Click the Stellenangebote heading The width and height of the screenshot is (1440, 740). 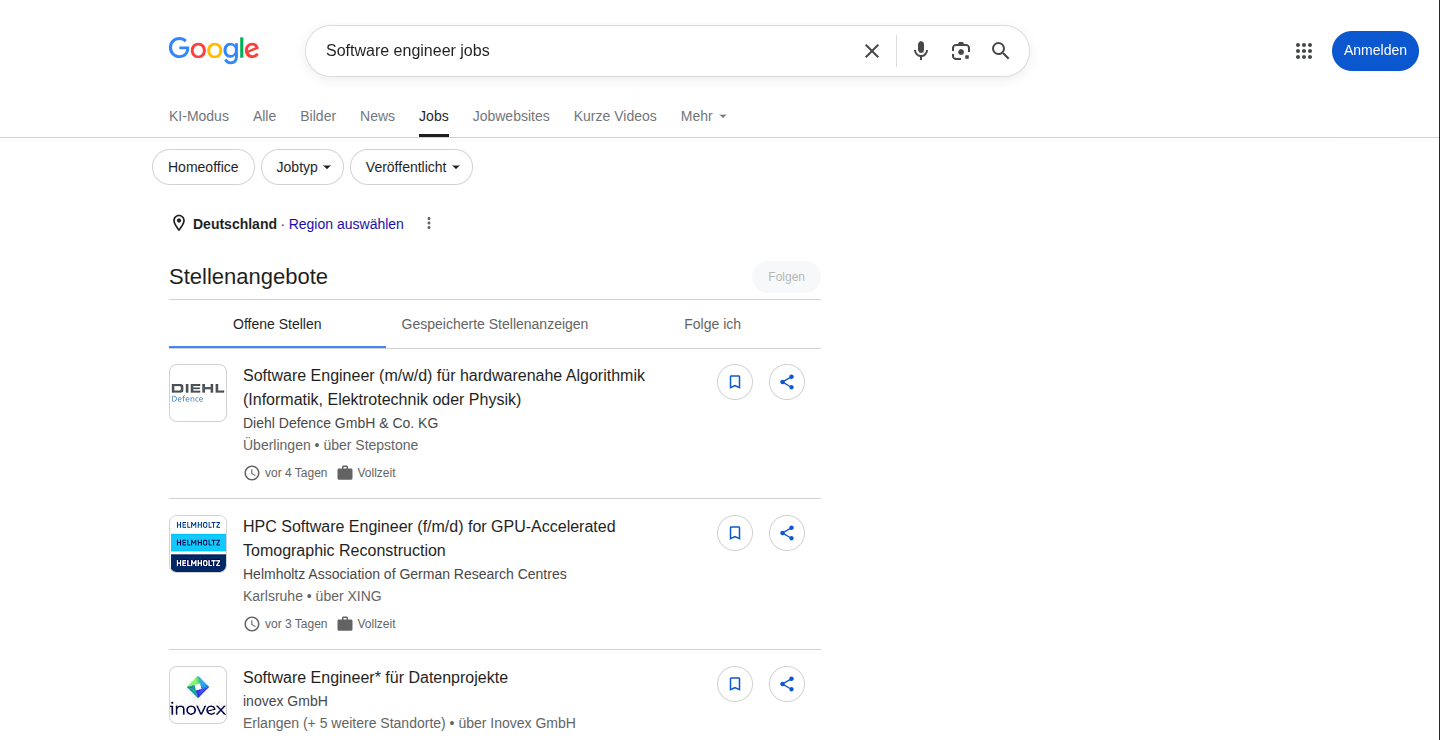[x=248, y=277]
